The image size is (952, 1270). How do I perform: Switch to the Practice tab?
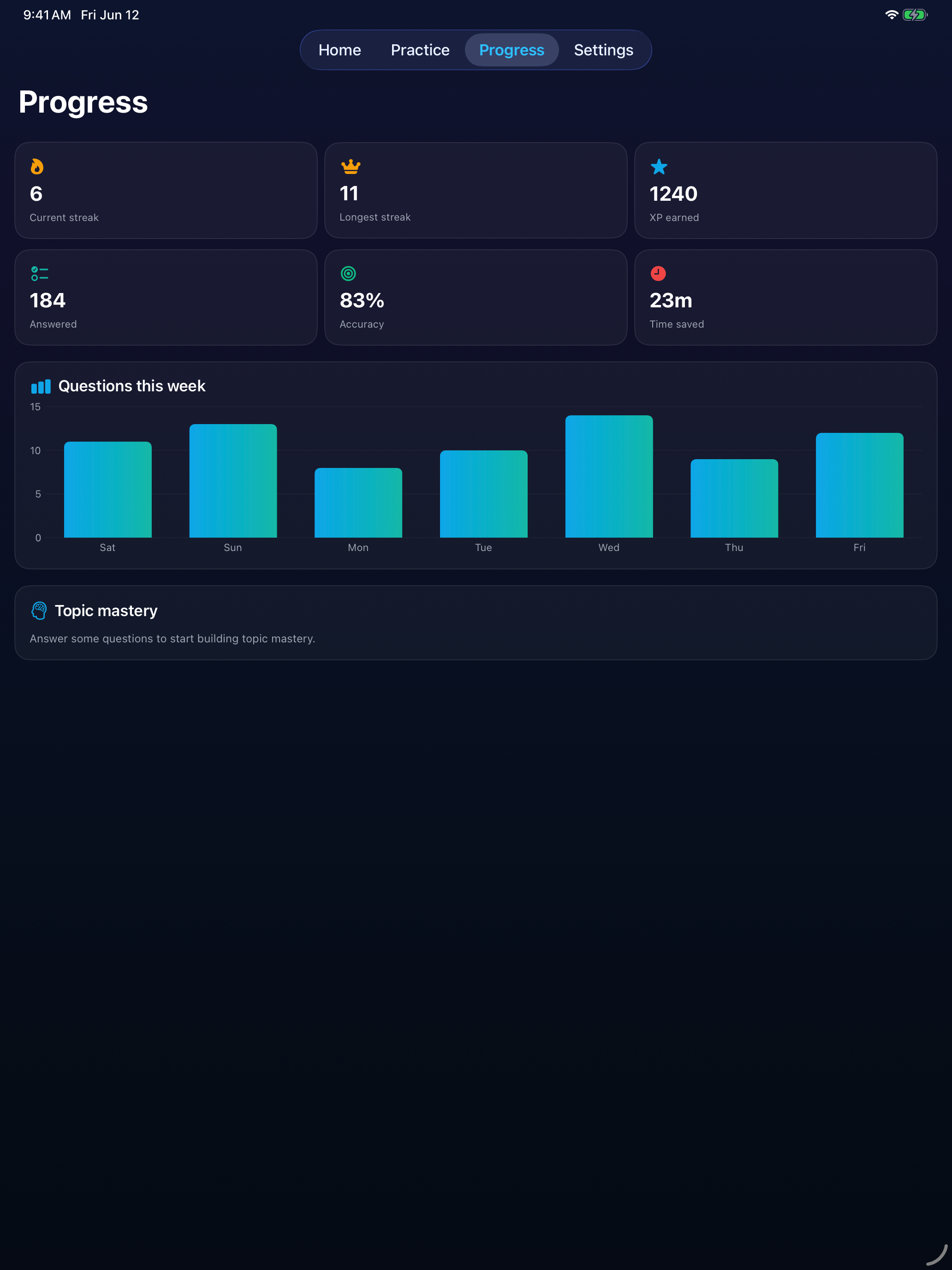(x=420, y=50)
